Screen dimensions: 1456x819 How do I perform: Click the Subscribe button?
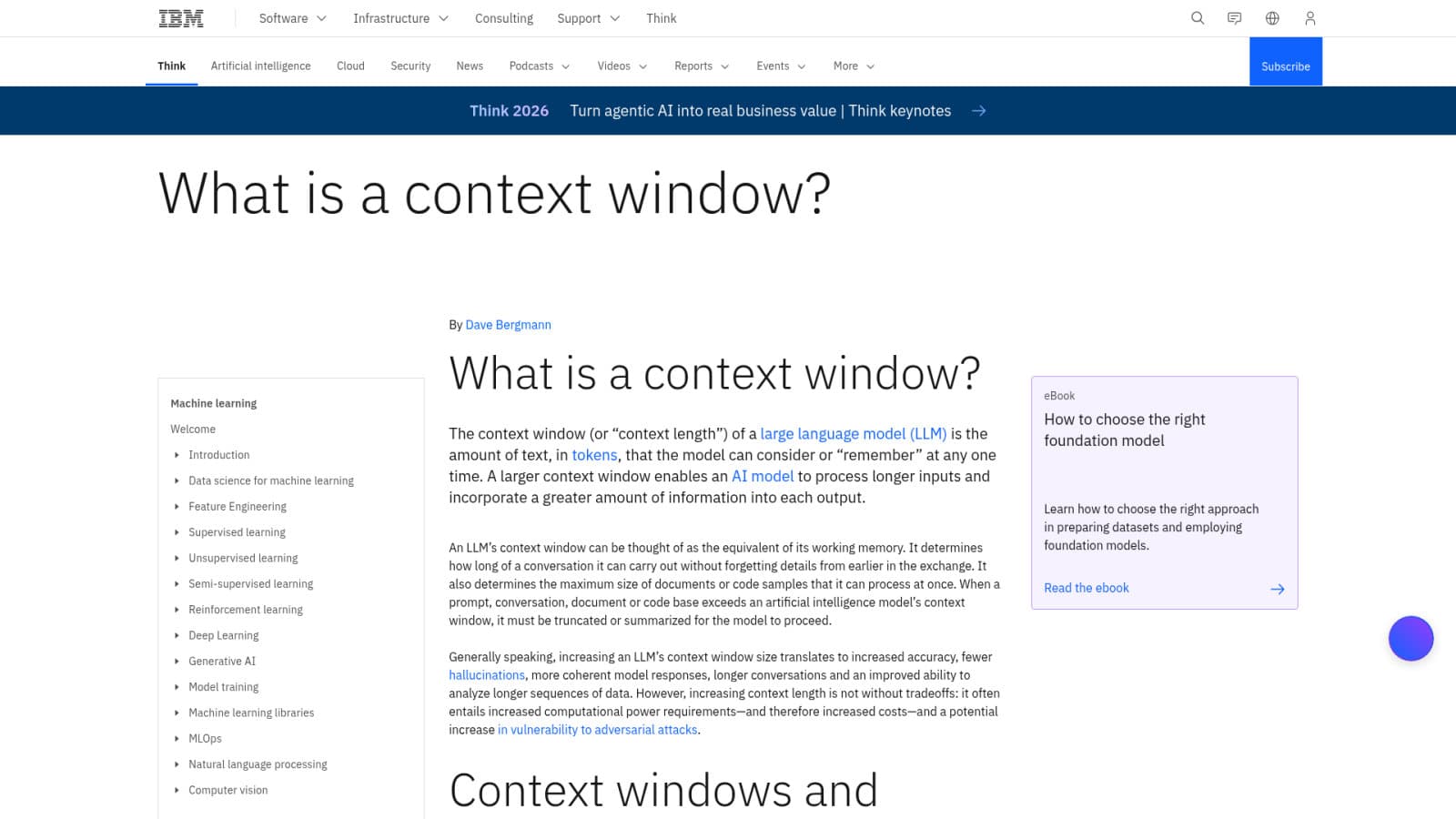tap(1286, 62)
